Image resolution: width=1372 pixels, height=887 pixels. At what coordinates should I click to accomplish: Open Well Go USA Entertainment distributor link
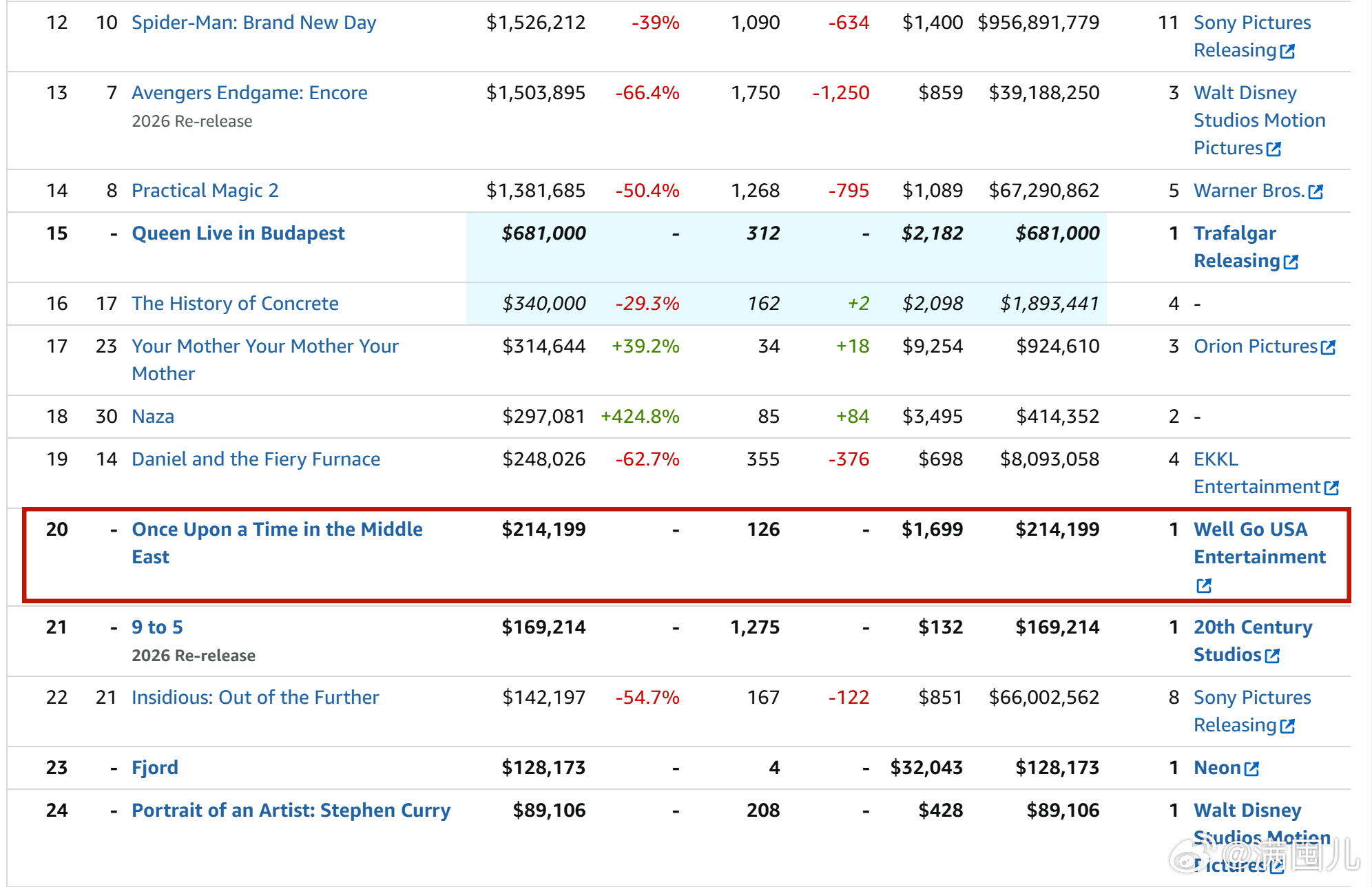pyautogui.click(x=1260, y=543)
